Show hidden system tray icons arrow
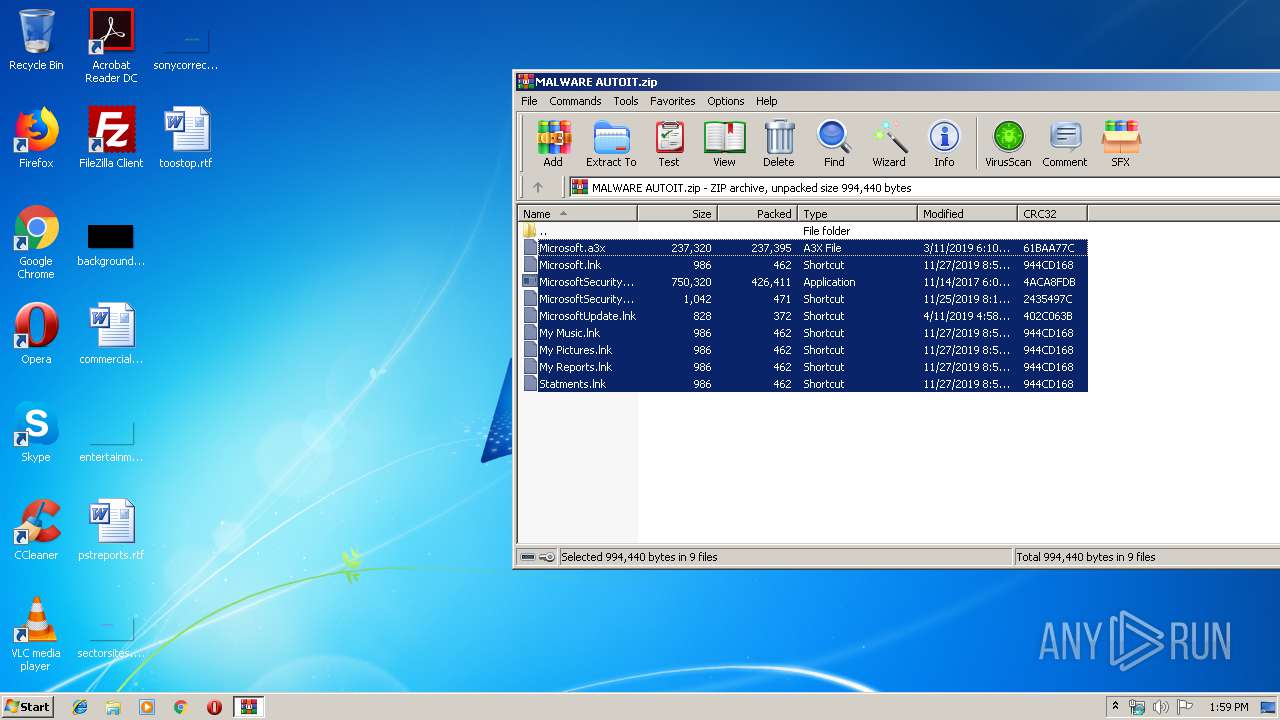Viewport: 1280px width, 720px height. pyautogui.click(x=1116, y=707)
